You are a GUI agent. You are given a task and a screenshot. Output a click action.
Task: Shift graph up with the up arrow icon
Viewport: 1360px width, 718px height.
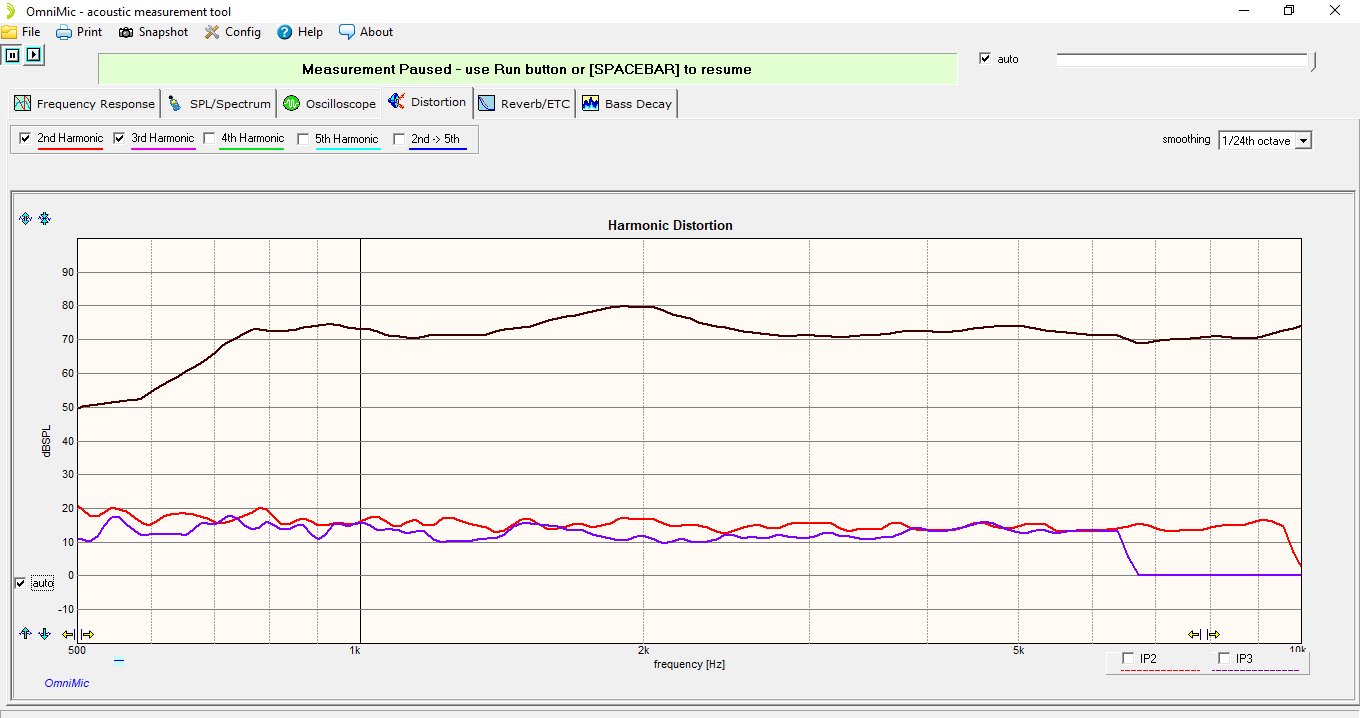click(x=25, y=633)
